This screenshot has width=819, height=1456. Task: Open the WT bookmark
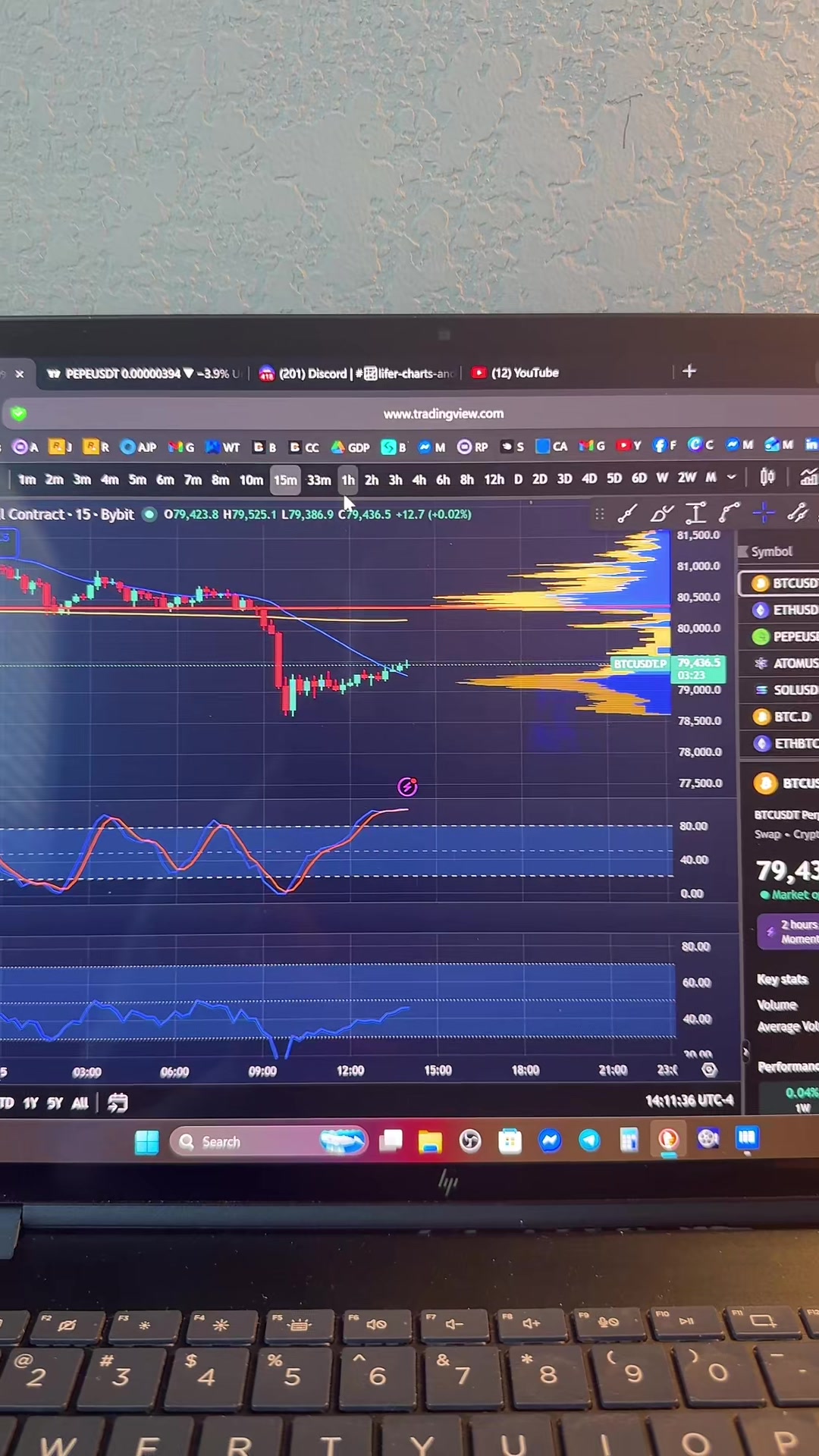tap(223, 447)
